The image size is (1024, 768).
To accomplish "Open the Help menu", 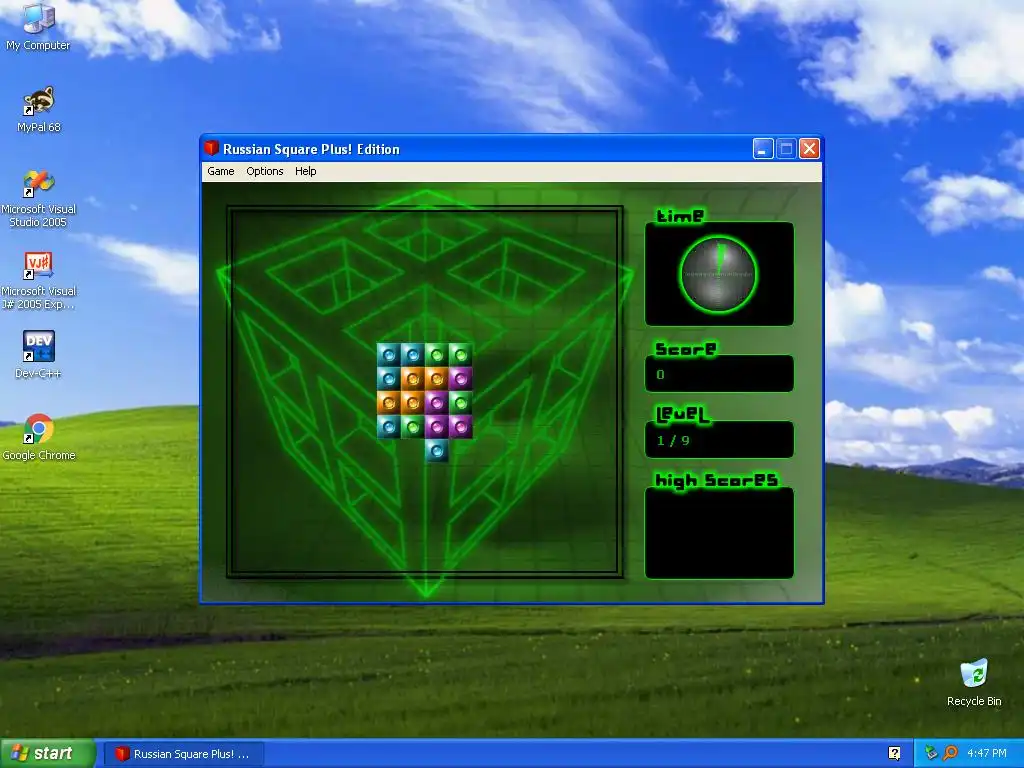I will [306, 171].
